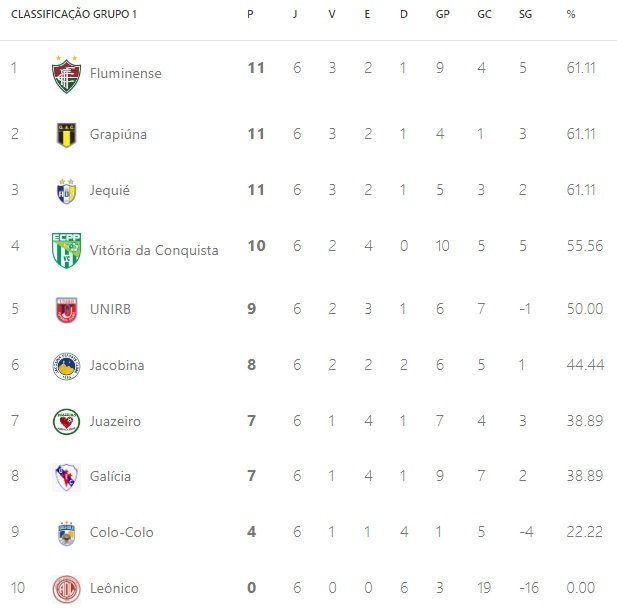Click the Grapiúna black and yellow shield
The image size is (617, 609).
click(66, 135)
